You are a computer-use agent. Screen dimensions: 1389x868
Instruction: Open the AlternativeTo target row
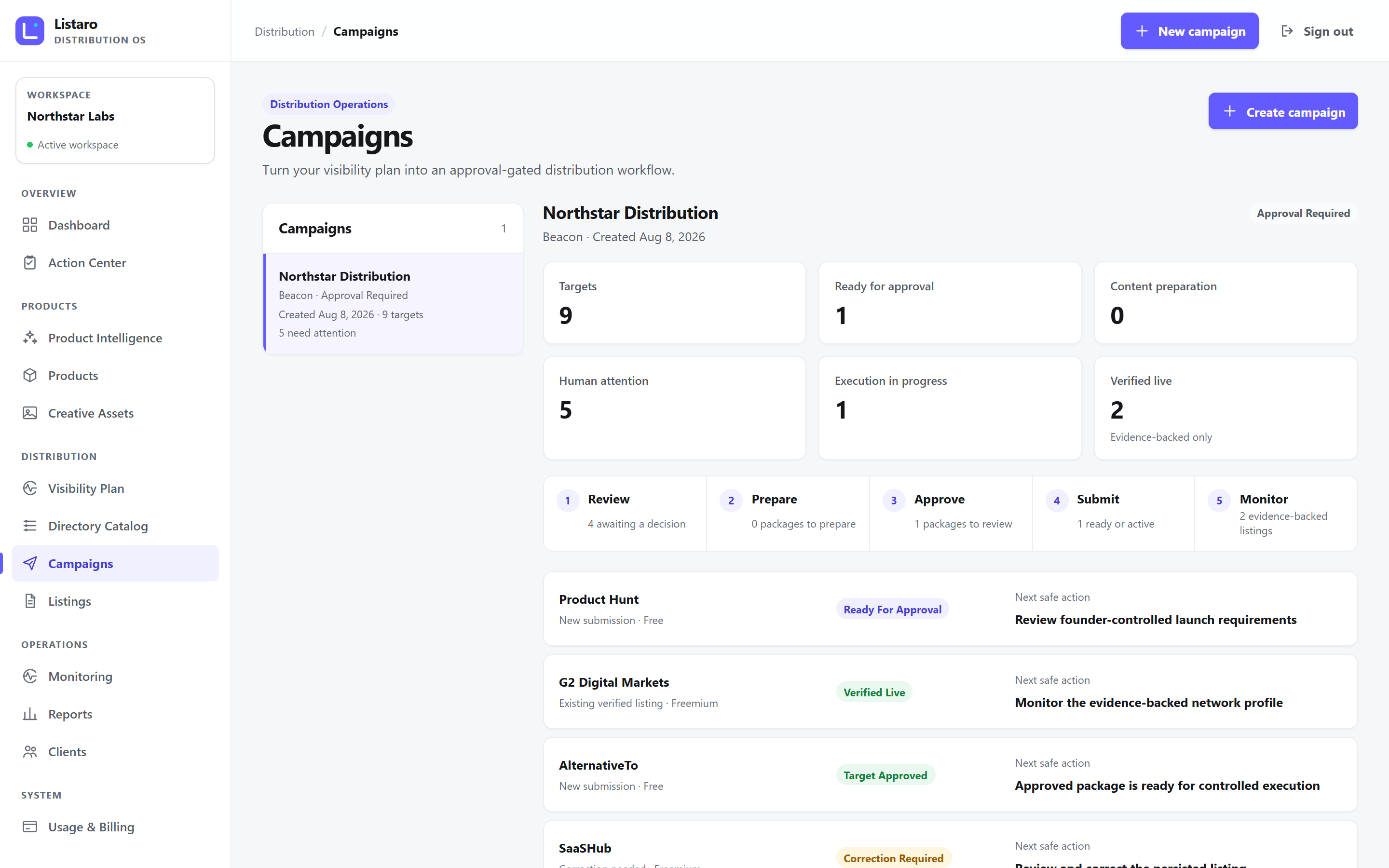point(951,774)
